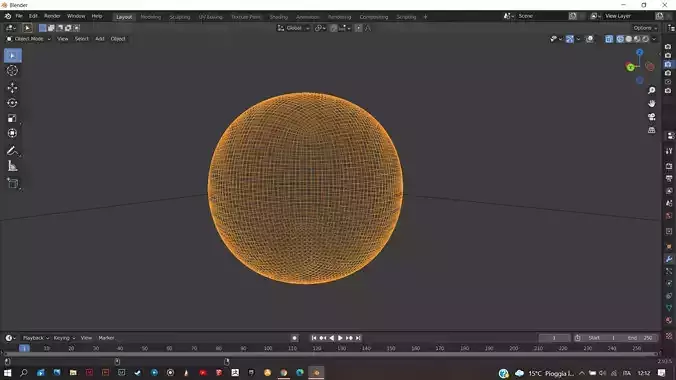Open the Window menu

click(76, 16)
